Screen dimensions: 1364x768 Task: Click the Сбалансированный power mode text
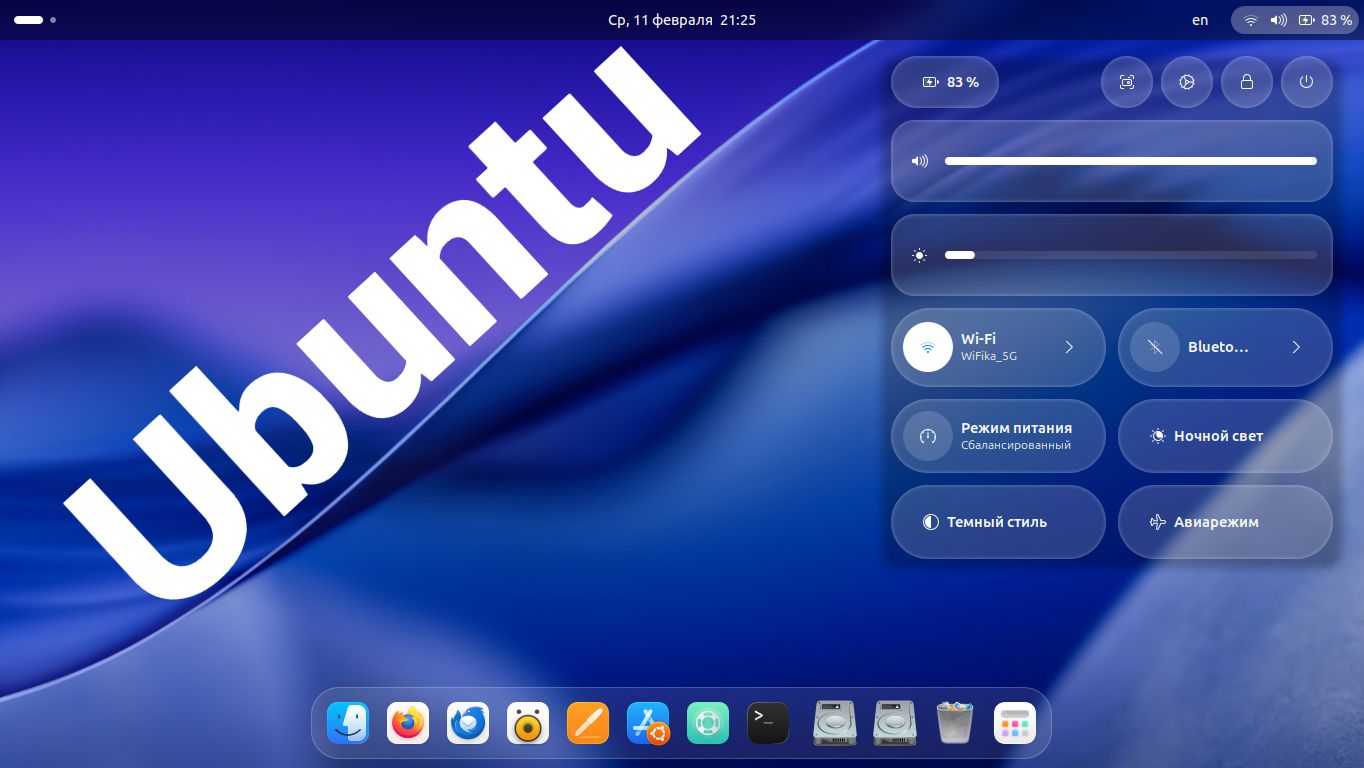pyautogui.click(x=1016, y=445)
